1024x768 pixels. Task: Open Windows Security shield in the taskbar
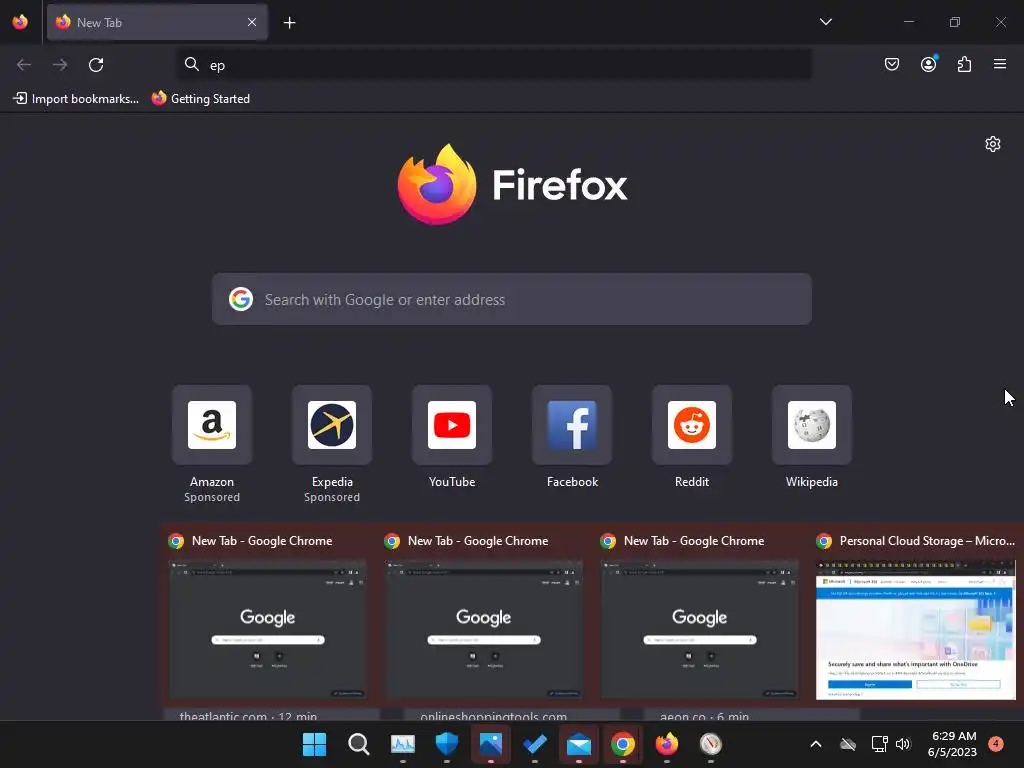click(447, 744)
